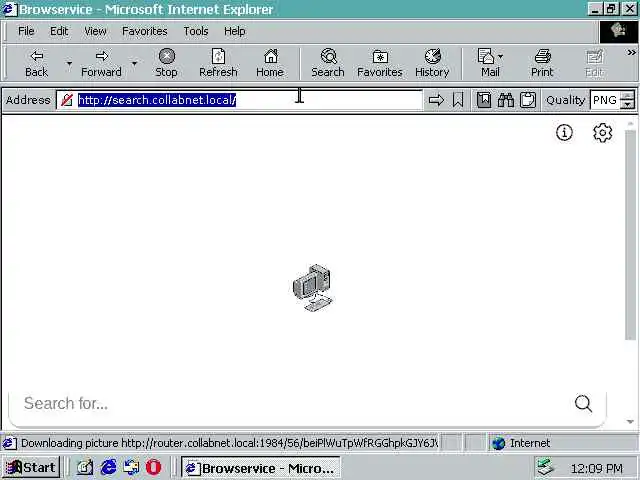Open the Windows Start menu
The image size is (640, 480).
(32, 467)
